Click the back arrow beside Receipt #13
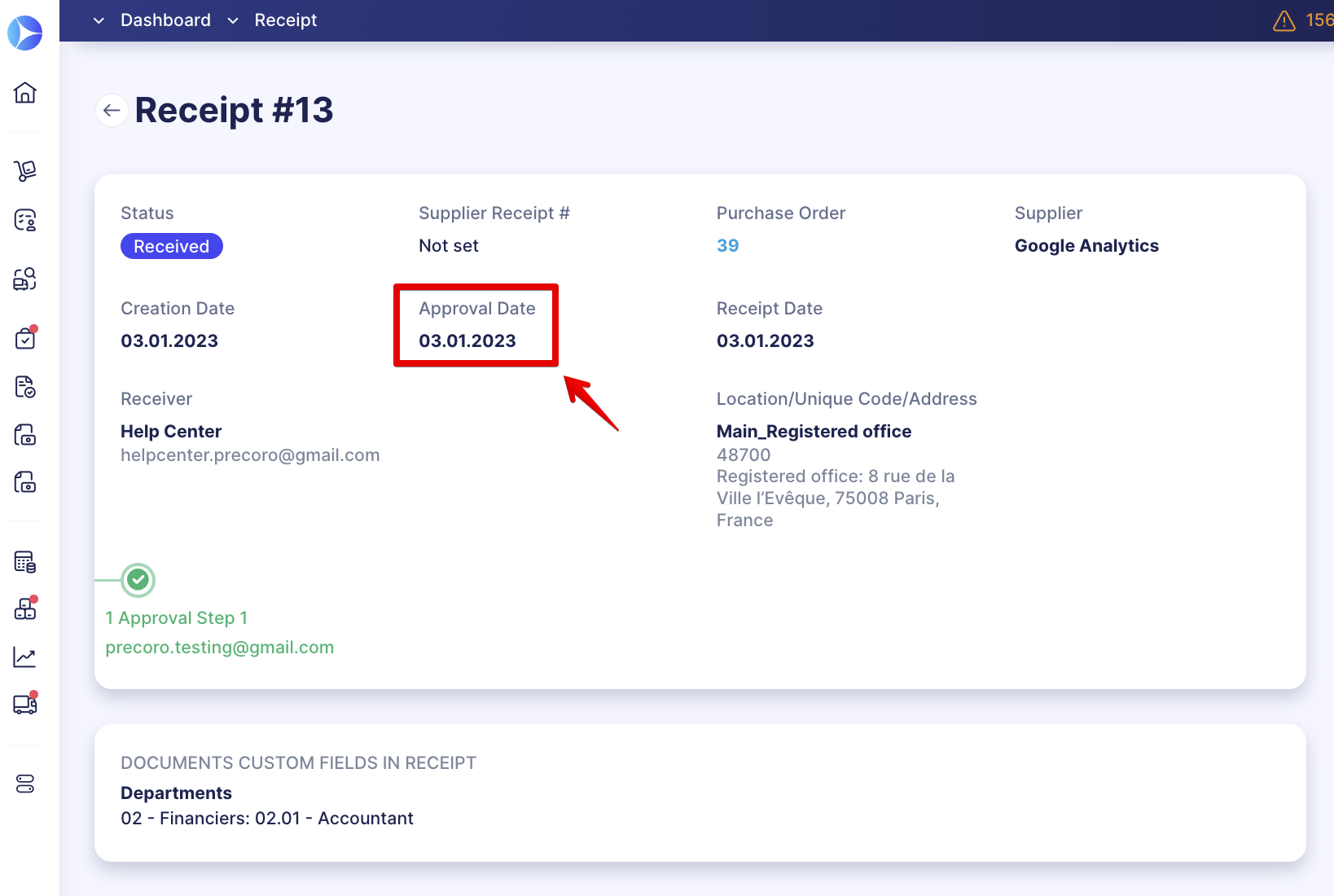The width and height of the screenshot is (1334, 896). [112, 110]
